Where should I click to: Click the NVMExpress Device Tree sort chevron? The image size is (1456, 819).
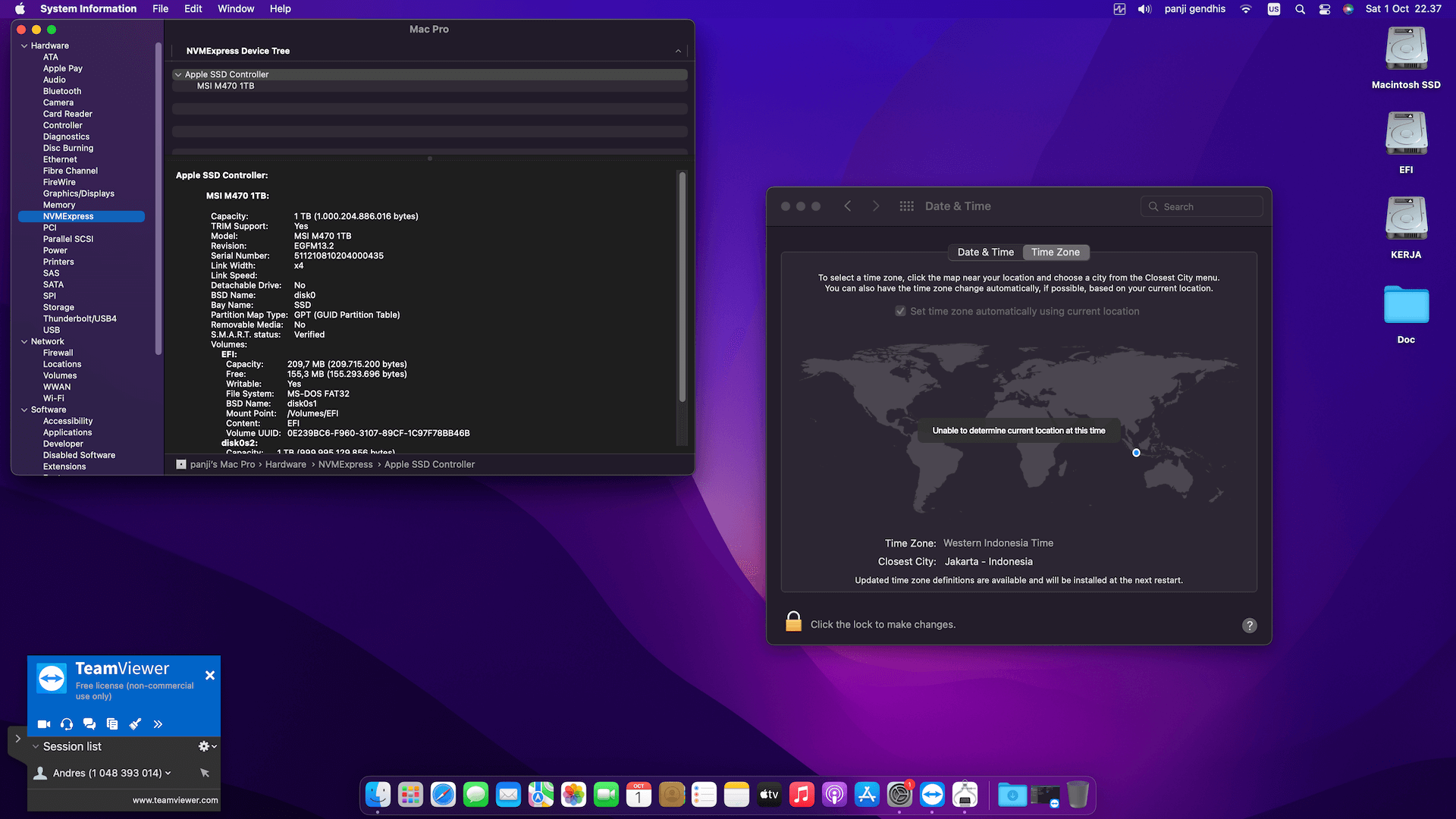678,51
